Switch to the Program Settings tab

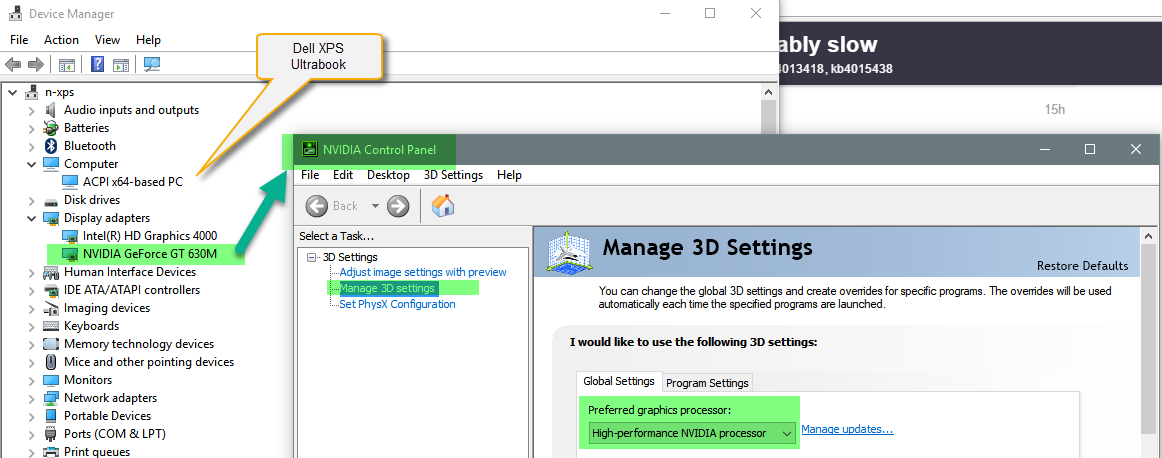coord(708,383)
